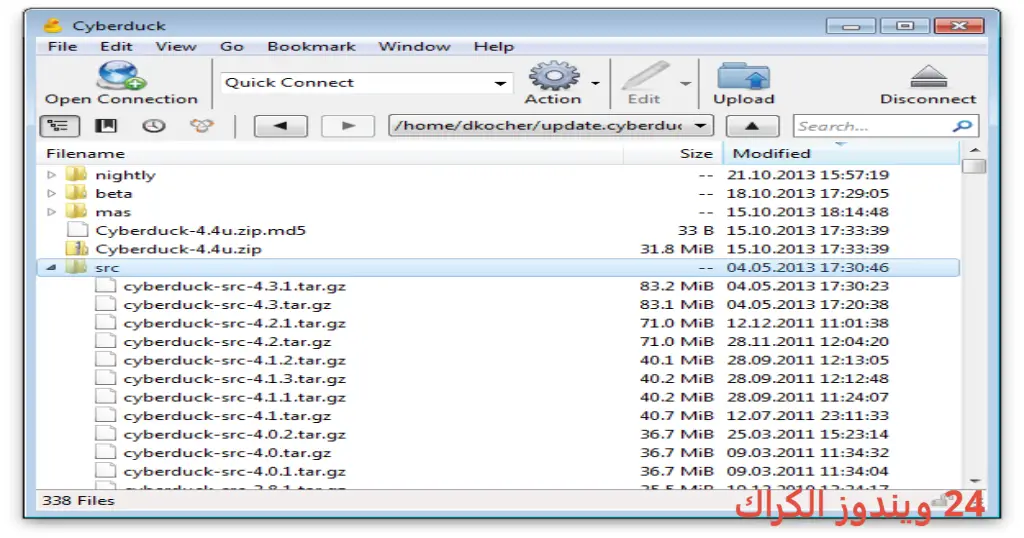Sort by Filename column header

pyautogui.click(x=330, y=153)
